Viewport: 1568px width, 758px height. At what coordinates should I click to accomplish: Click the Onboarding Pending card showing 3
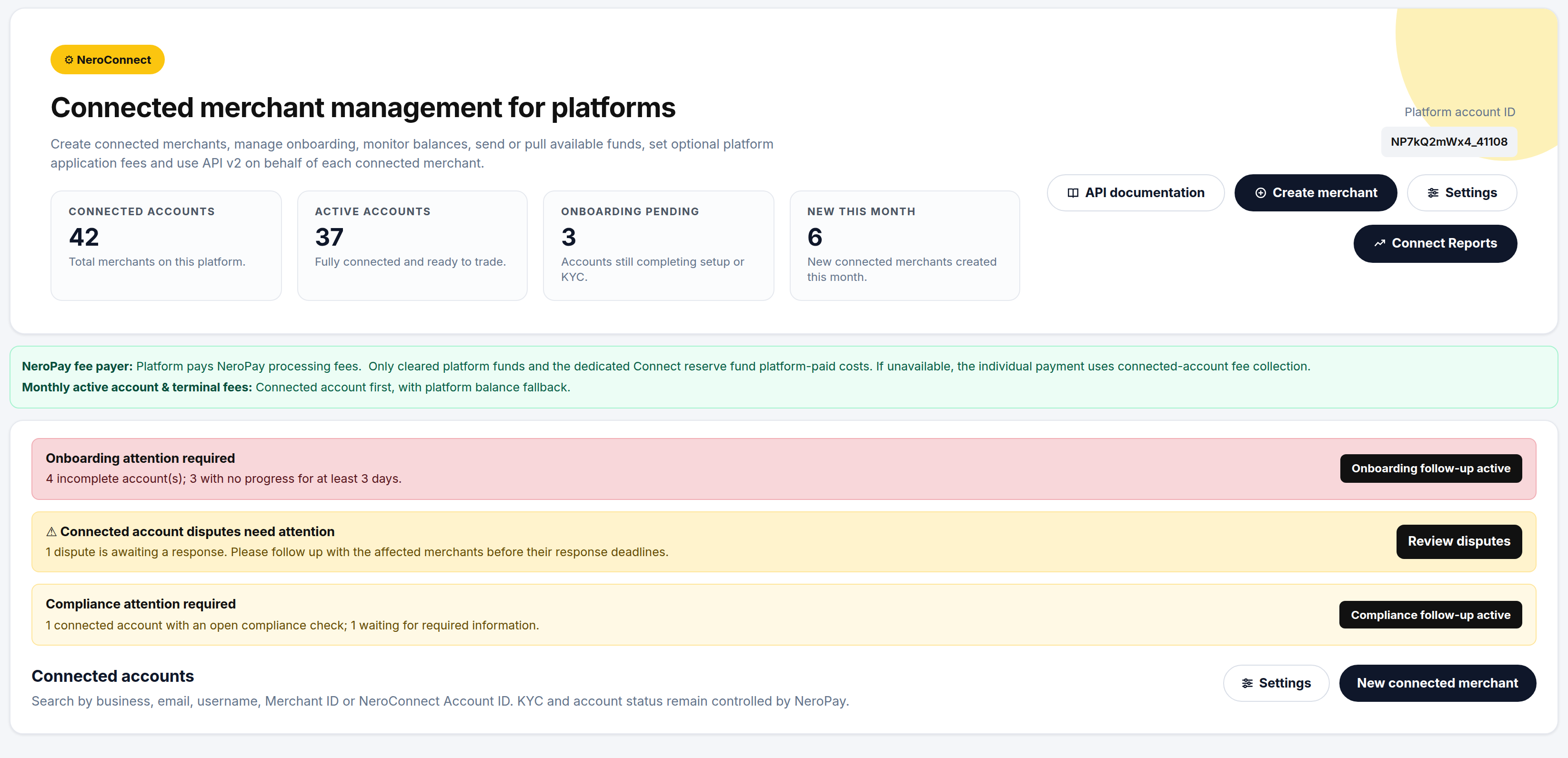(658, 246)
